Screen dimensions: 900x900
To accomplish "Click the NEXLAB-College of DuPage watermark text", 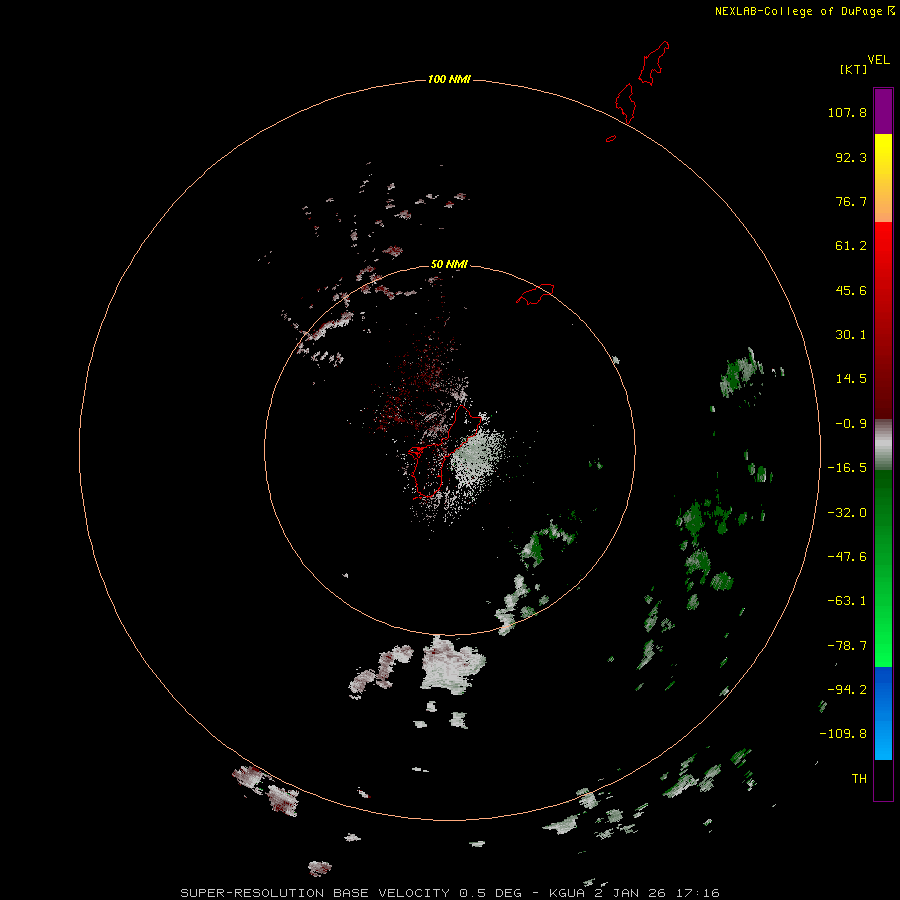I will (805, 11).
